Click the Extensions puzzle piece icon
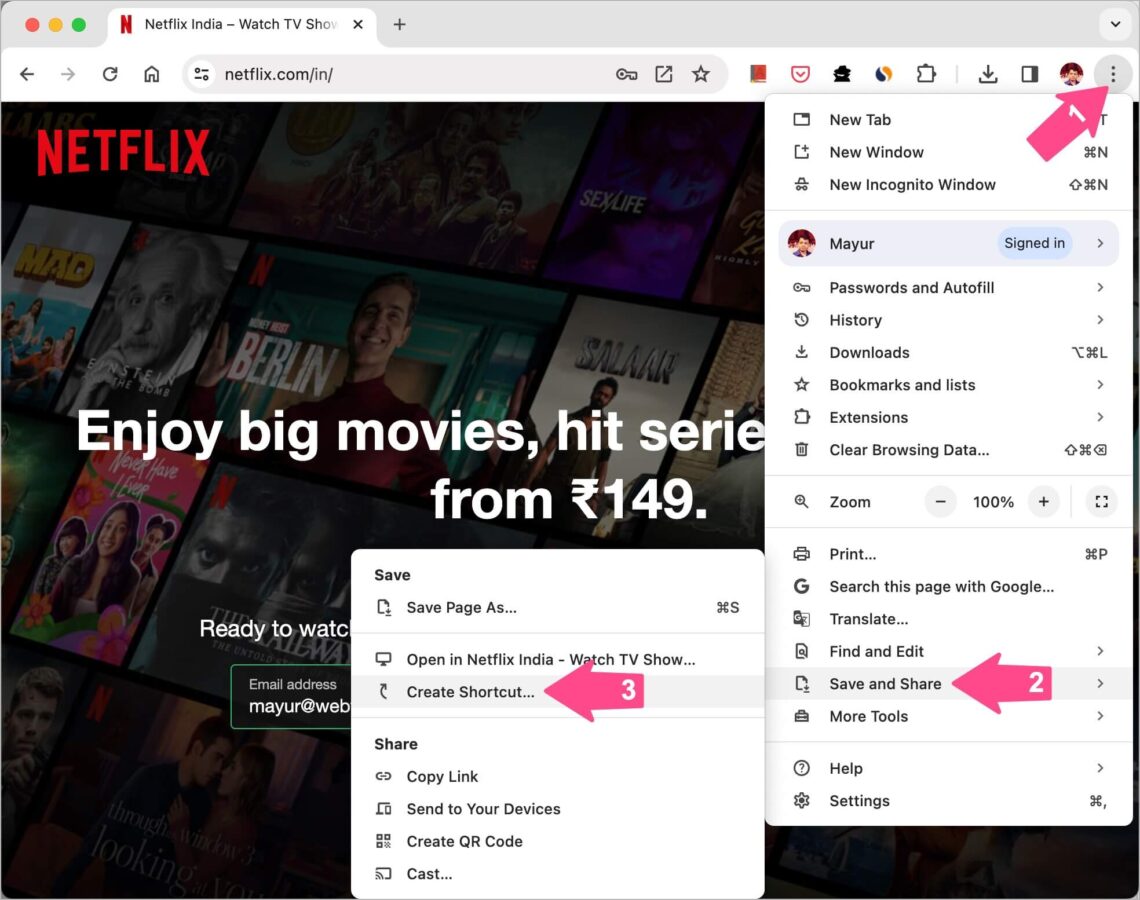The image size is (1140, 900). point(926,73)
